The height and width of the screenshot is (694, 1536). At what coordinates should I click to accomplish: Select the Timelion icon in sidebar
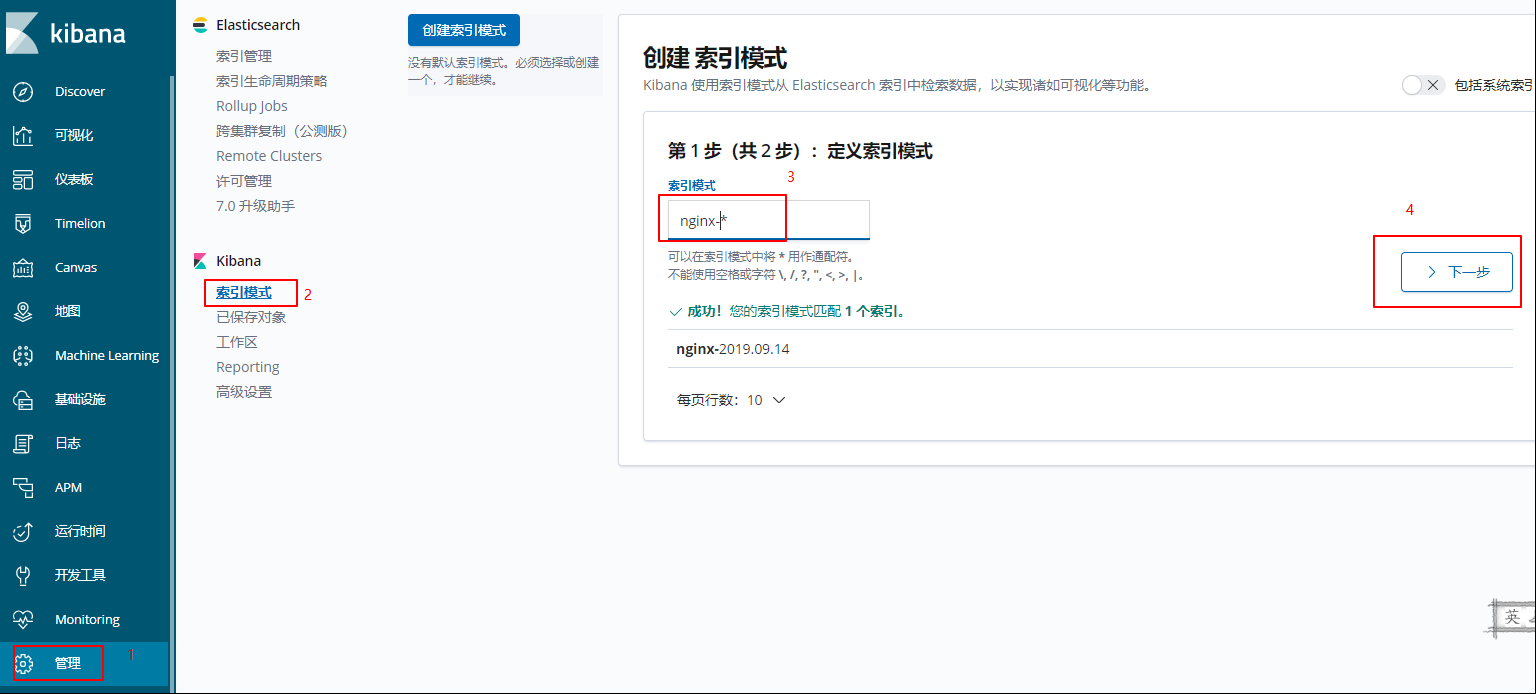[23, 223]
